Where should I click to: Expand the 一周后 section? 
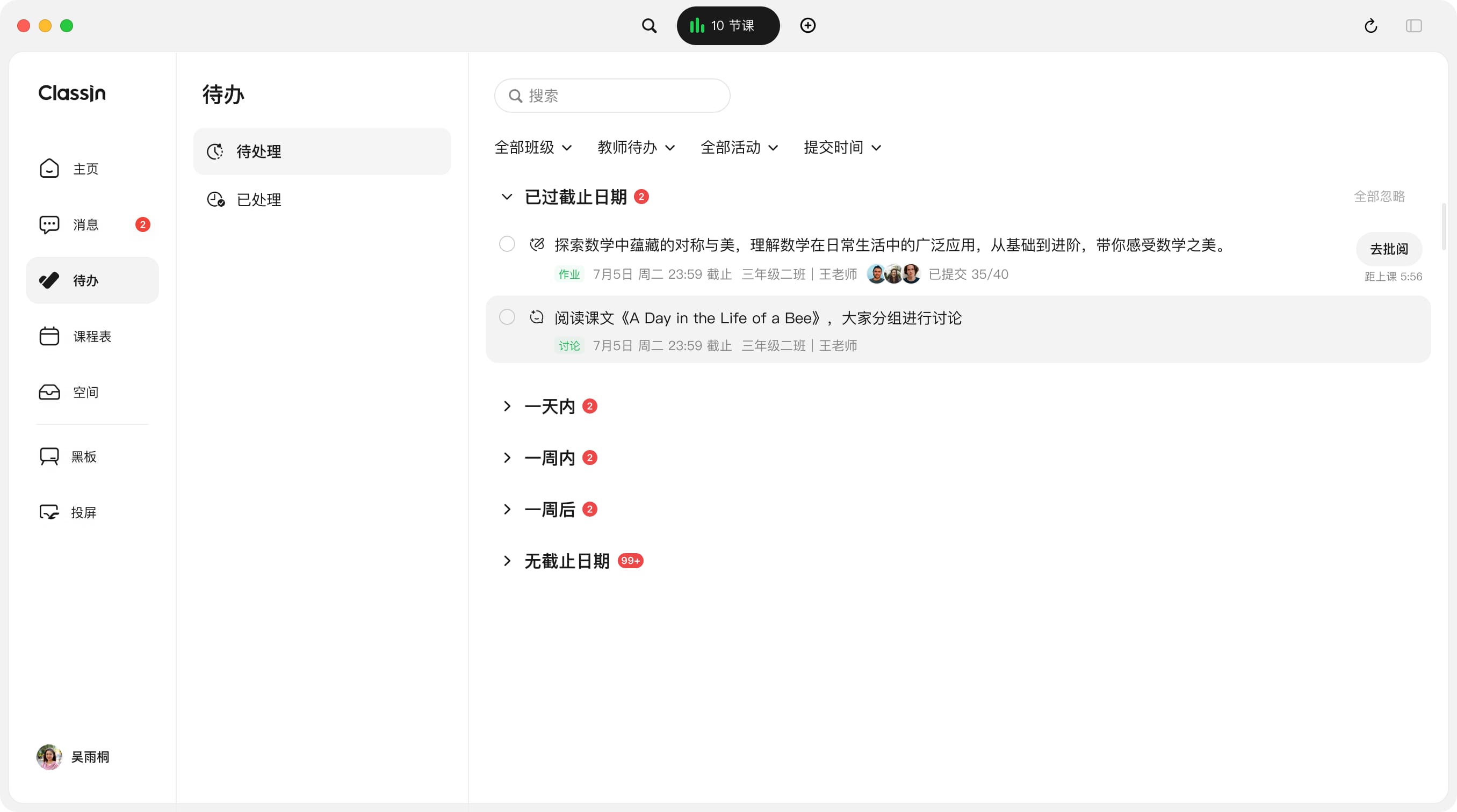pos(507,509)
